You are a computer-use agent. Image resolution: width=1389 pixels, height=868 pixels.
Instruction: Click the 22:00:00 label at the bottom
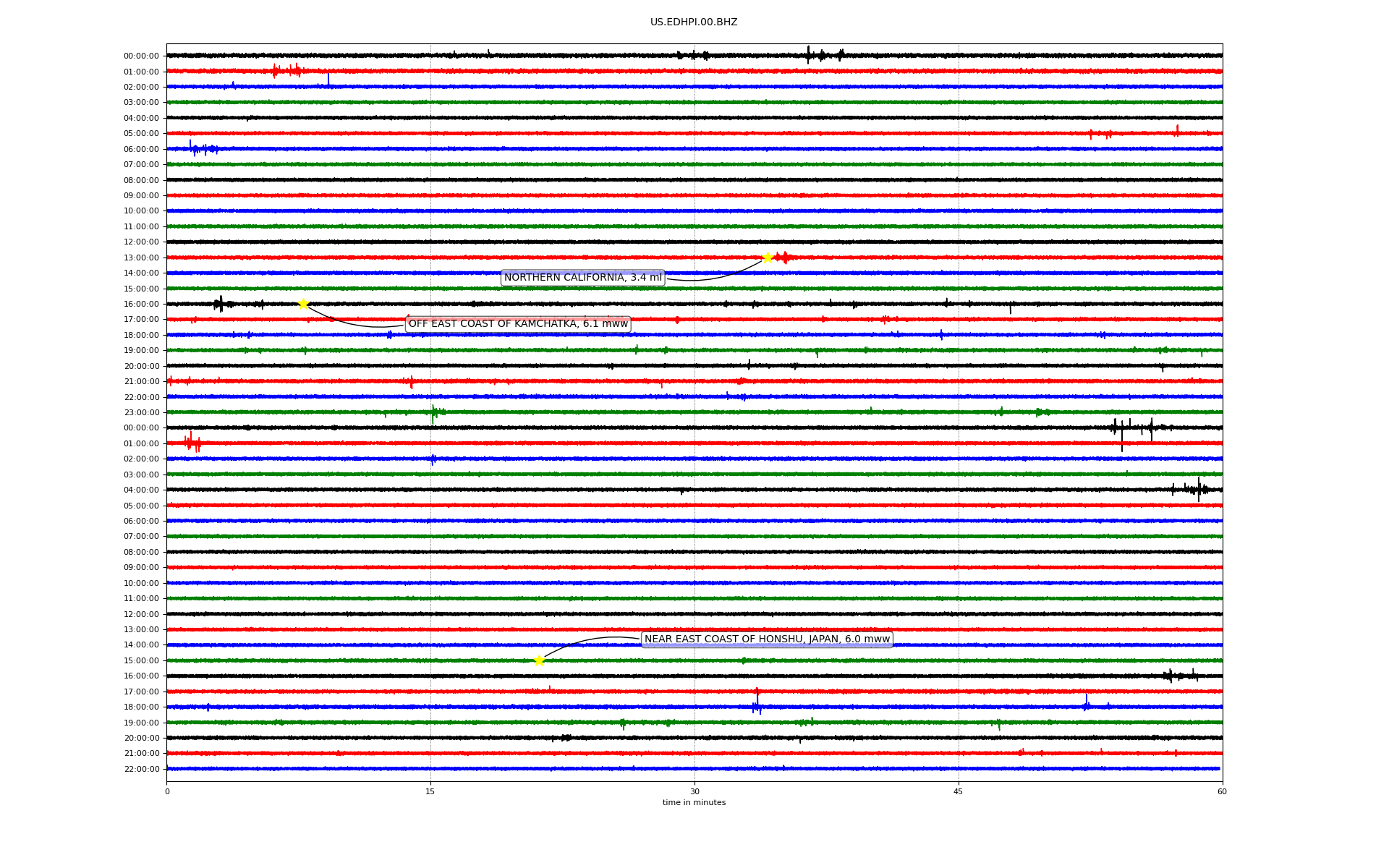pyautogui.click(x=141, y=770)
